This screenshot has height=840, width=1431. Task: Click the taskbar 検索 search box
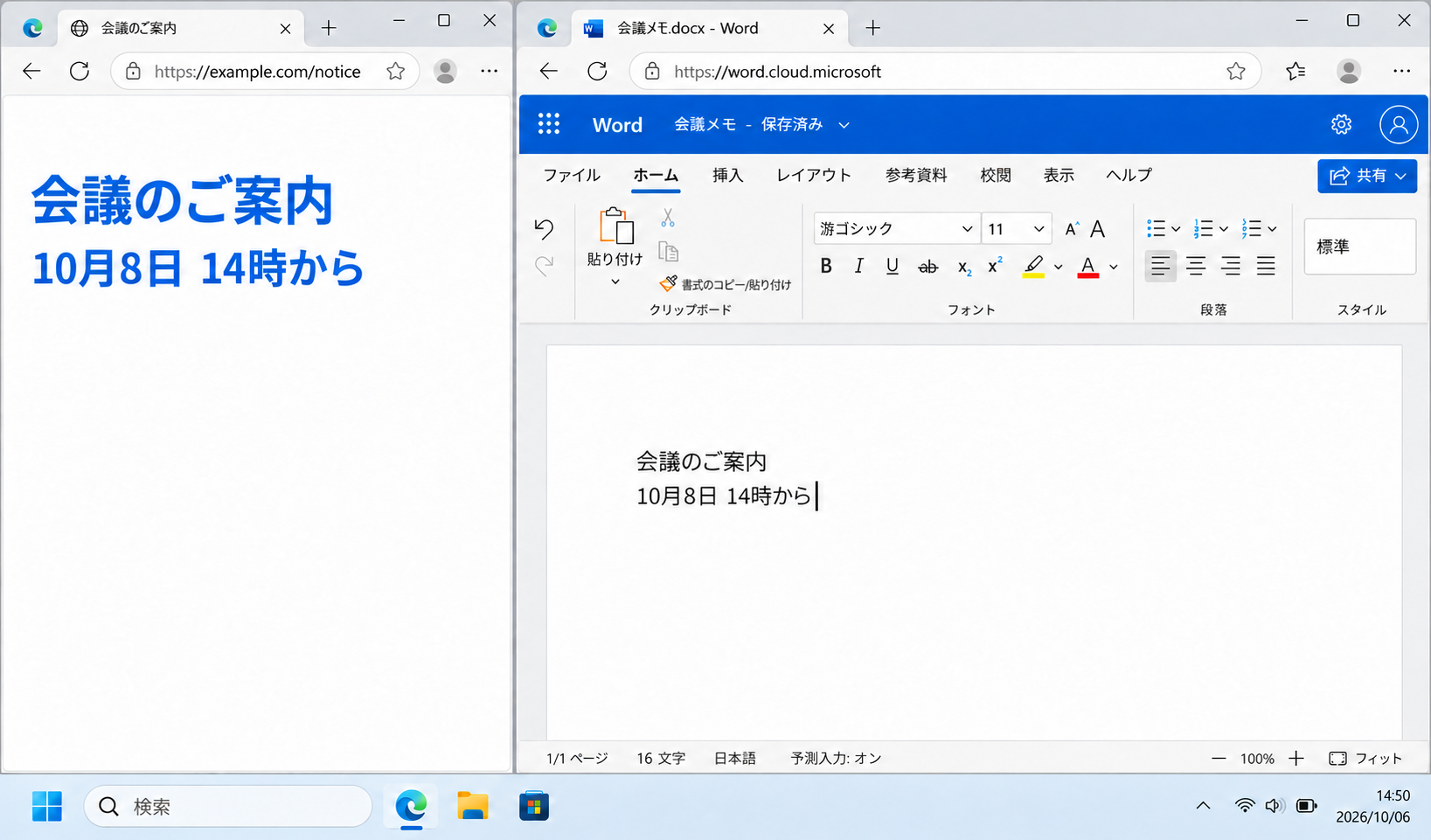tap(228, 806)
